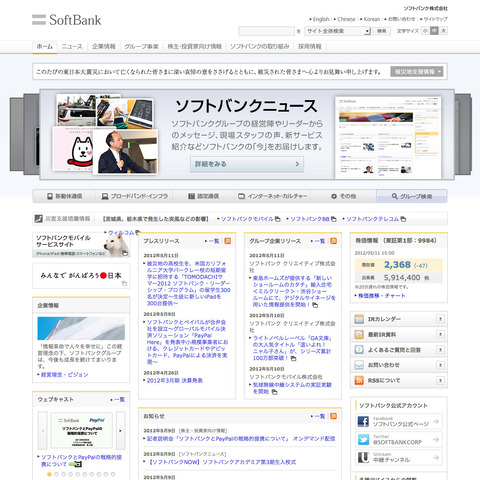Set text size to 小
The width and height of the screenshot is (480, 480).
click(x=425, y=31)
